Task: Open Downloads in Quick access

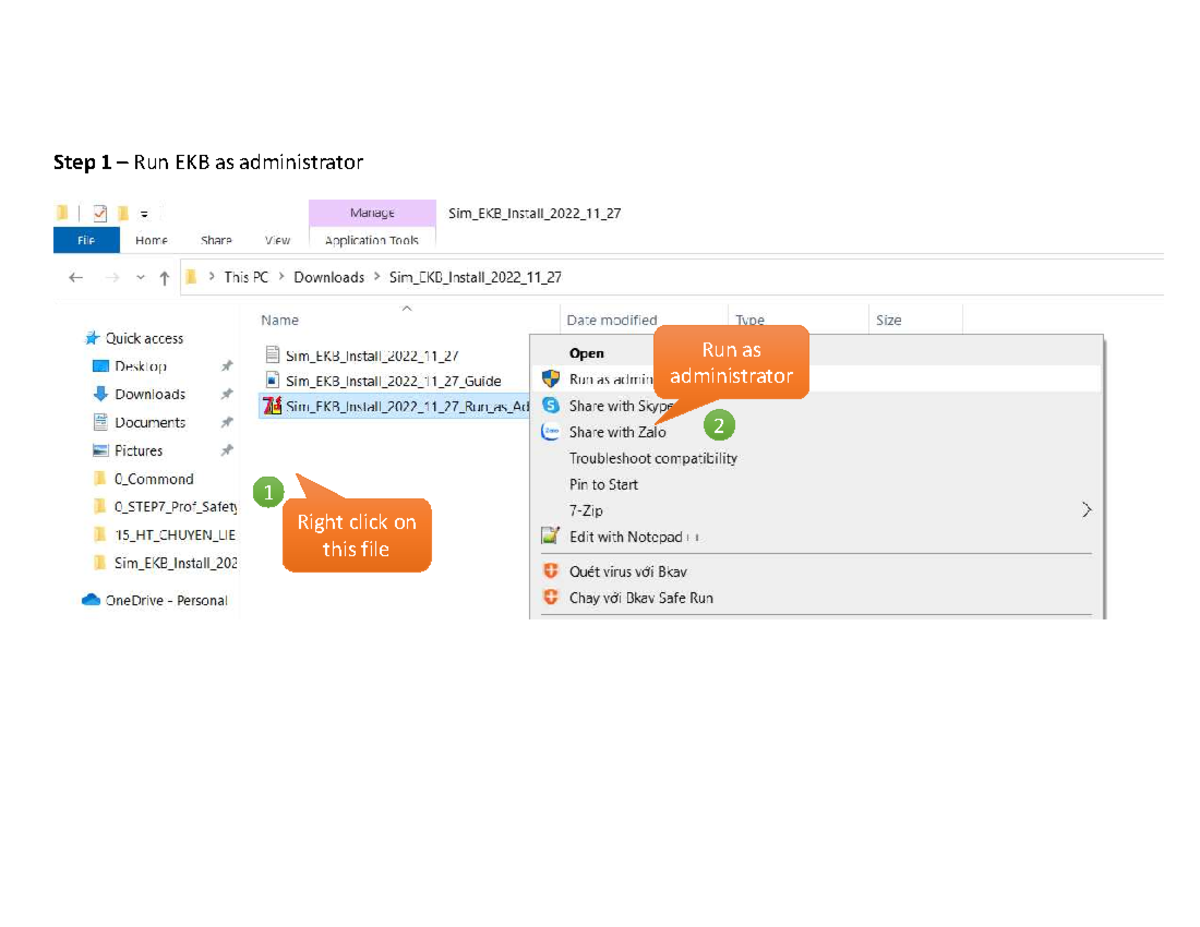Action: tap(150, 394)
